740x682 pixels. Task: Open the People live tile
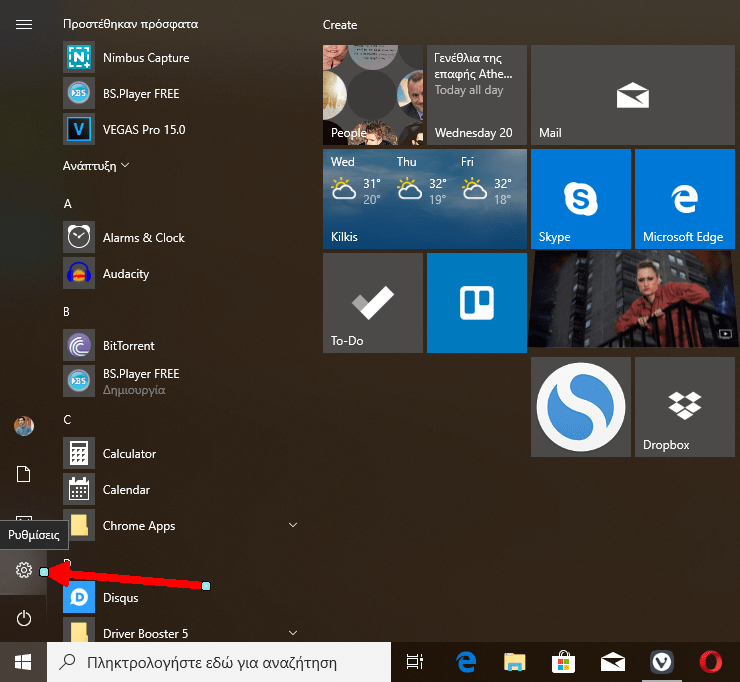pos(373,95)
